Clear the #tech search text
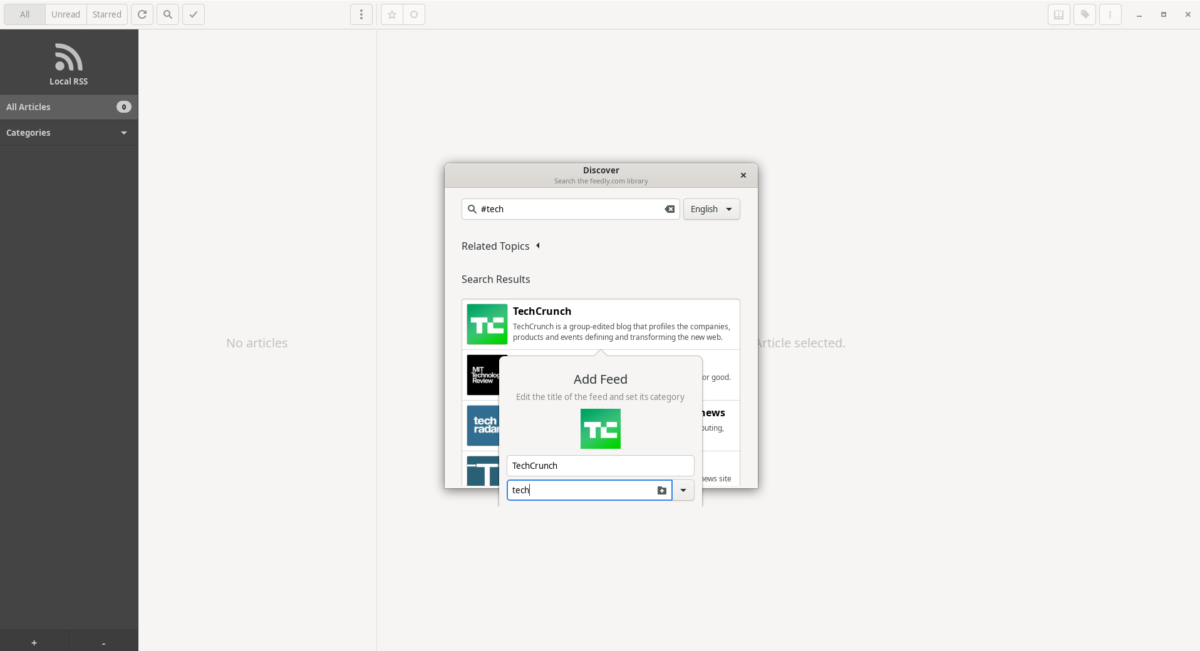The height and width of the screenshot is (651, 1200). pyautogui.click(x=670, y=209)
